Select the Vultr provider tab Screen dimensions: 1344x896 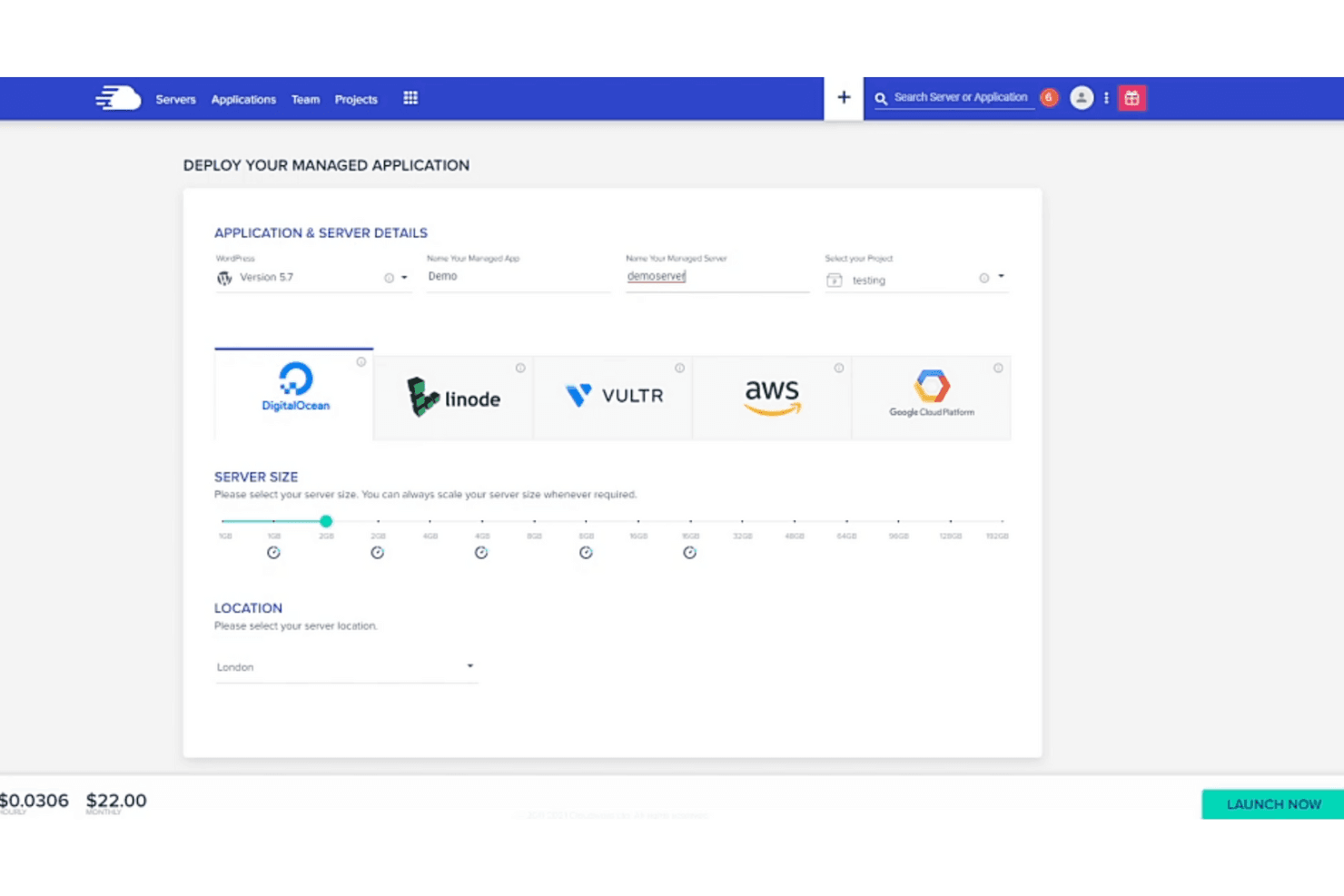click(613, 398)
